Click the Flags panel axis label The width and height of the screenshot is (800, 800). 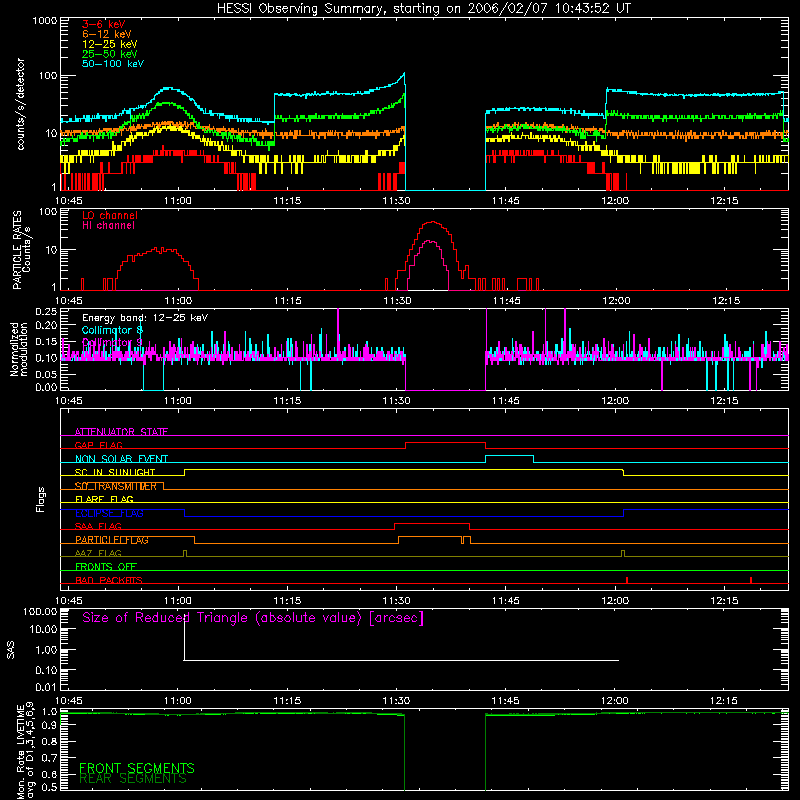40,499
